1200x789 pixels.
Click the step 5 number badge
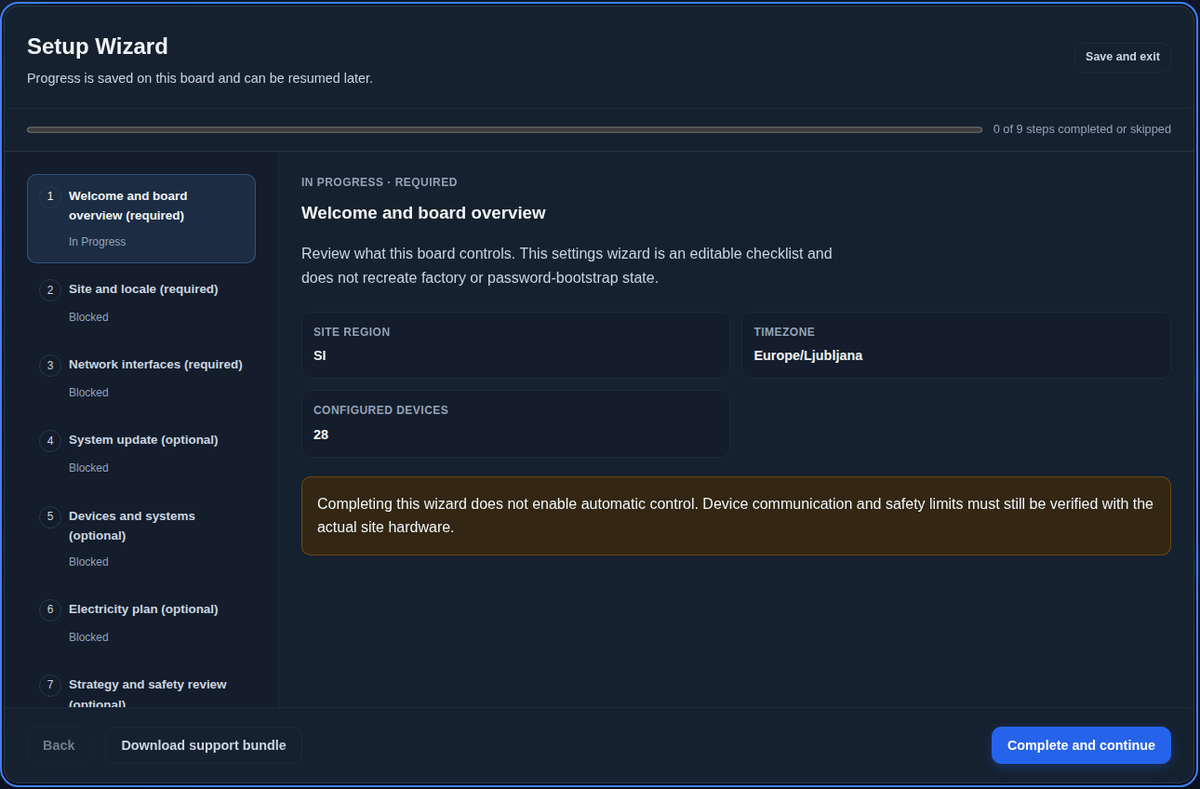pos(50,516)
